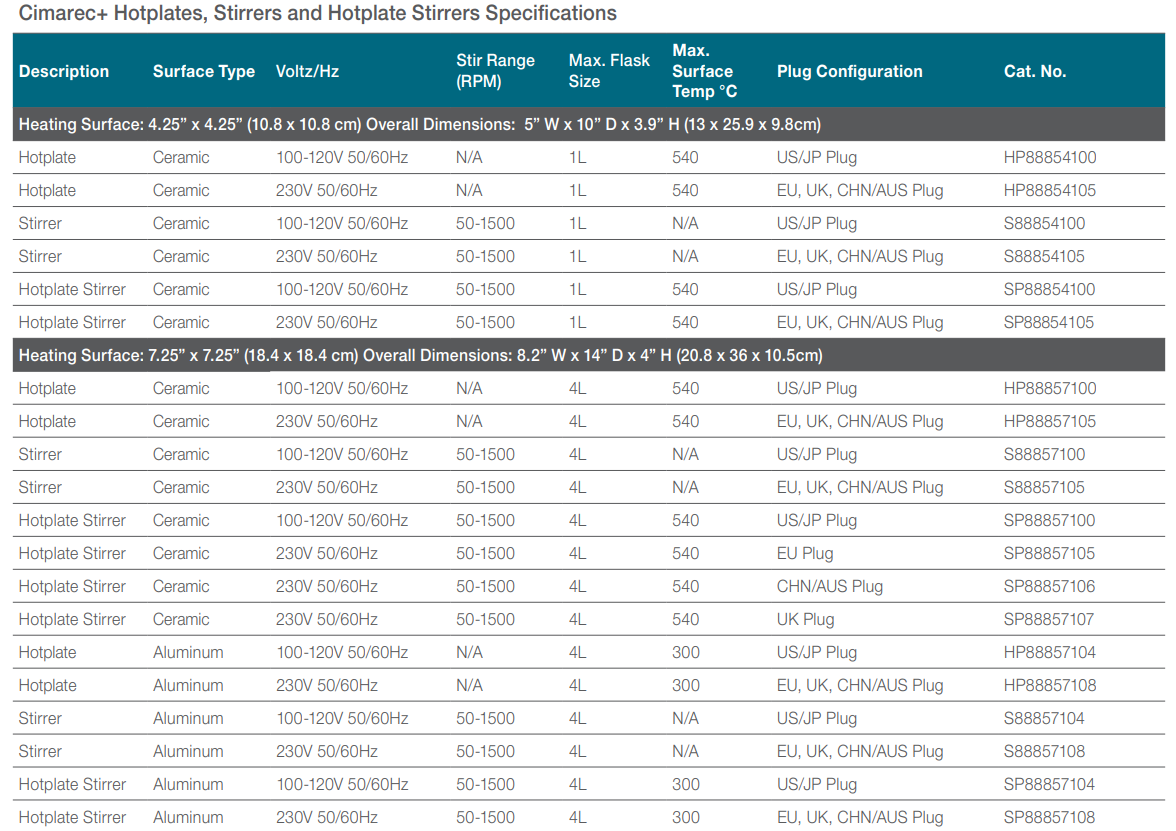Select catalog number SP88857106
This screenshot has width=1176, height=831.
pos(1049,586)
